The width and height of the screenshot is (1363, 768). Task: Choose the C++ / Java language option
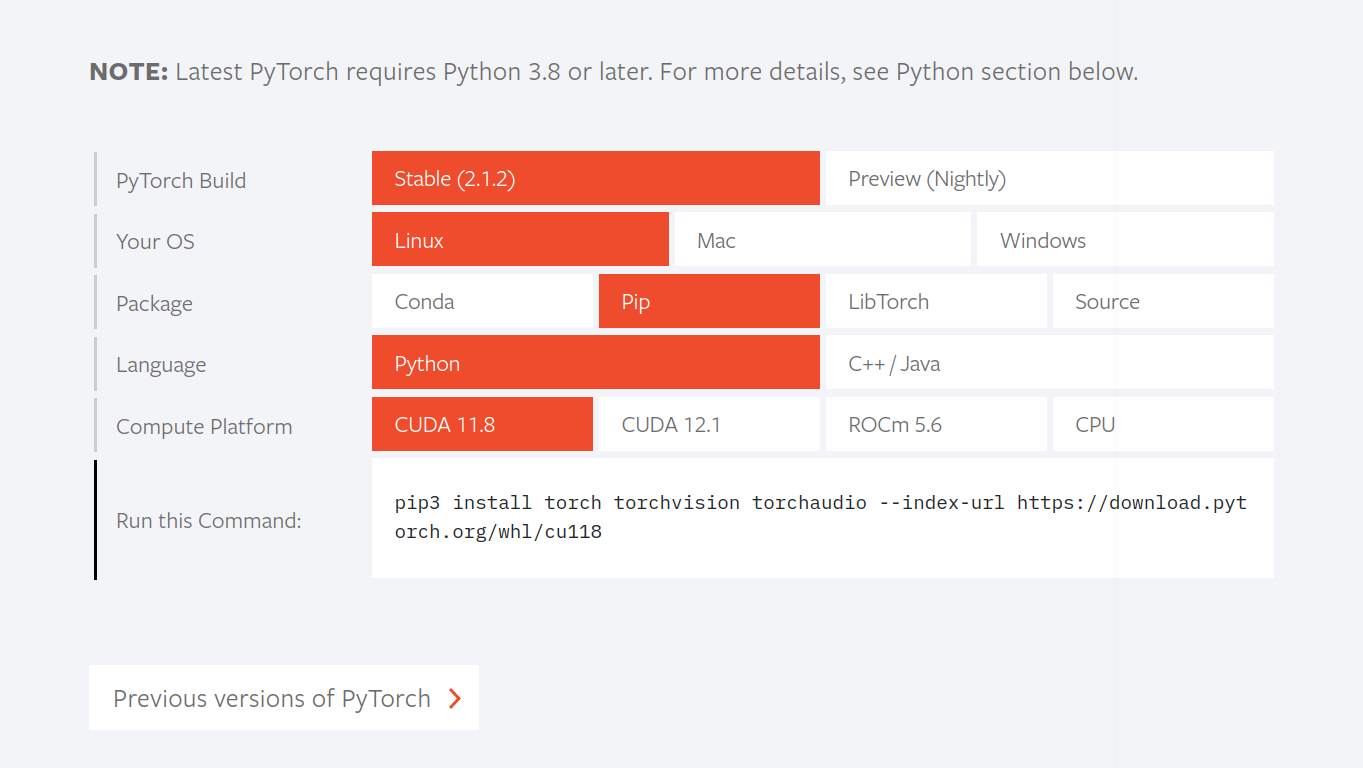tap(1049, 363)
